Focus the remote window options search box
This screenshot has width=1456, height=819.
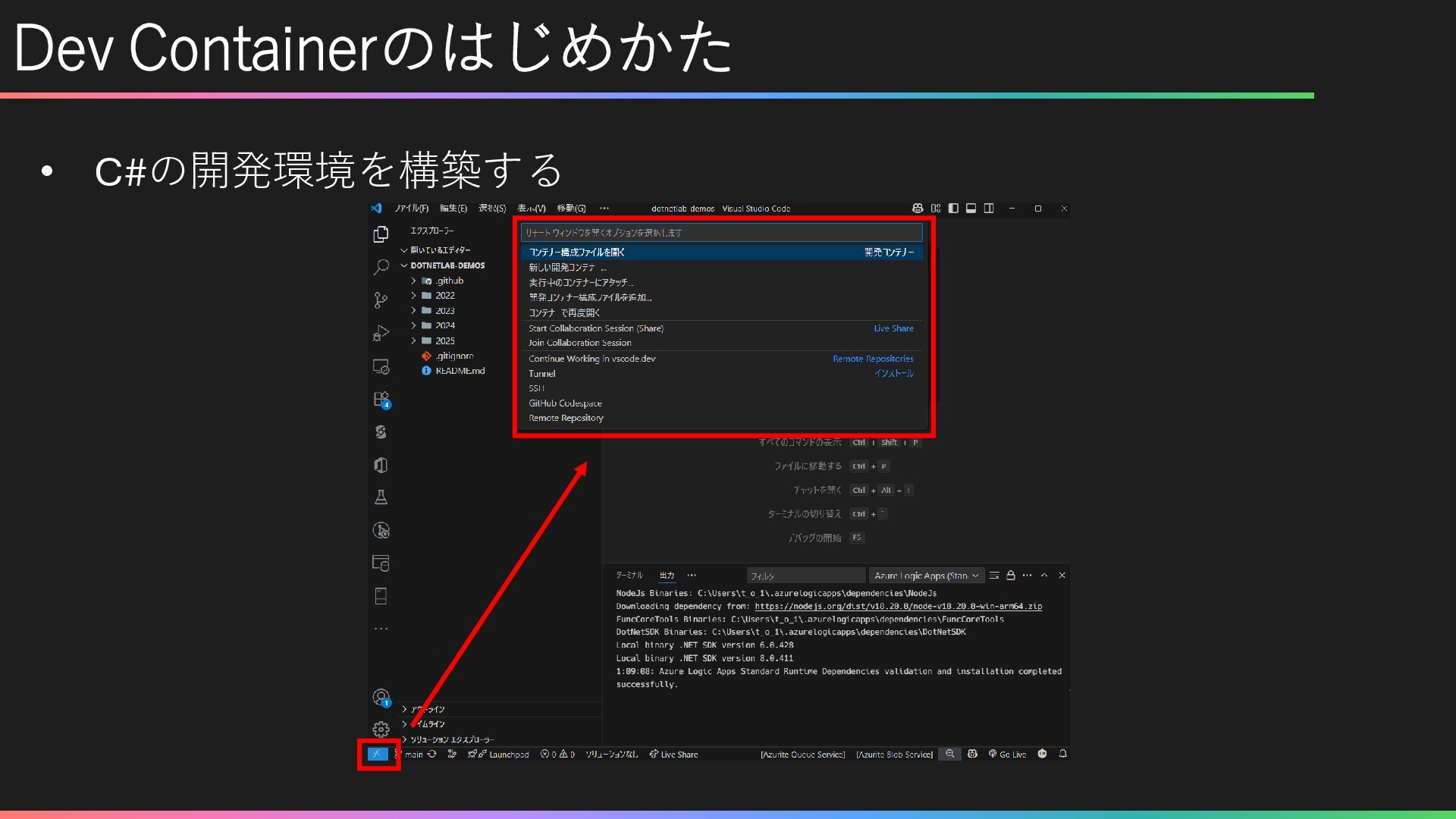[722, 232]
